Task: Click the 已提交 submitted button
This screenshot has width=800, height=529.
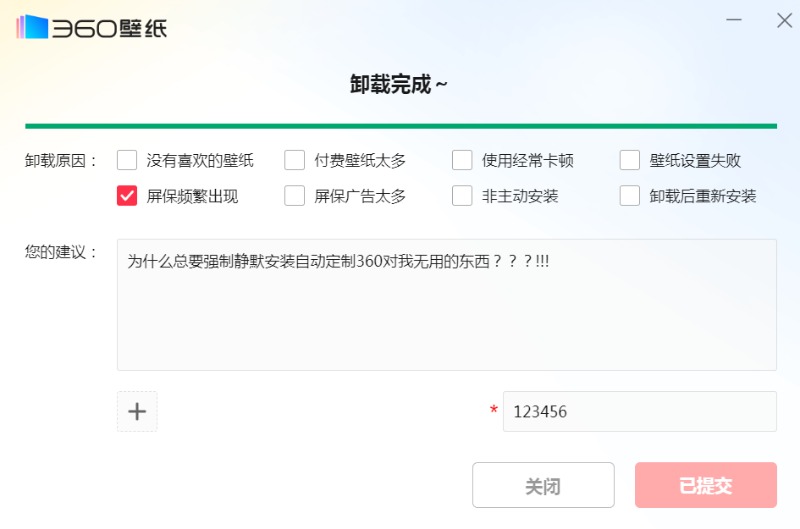Action: click(x=706, y=485)
